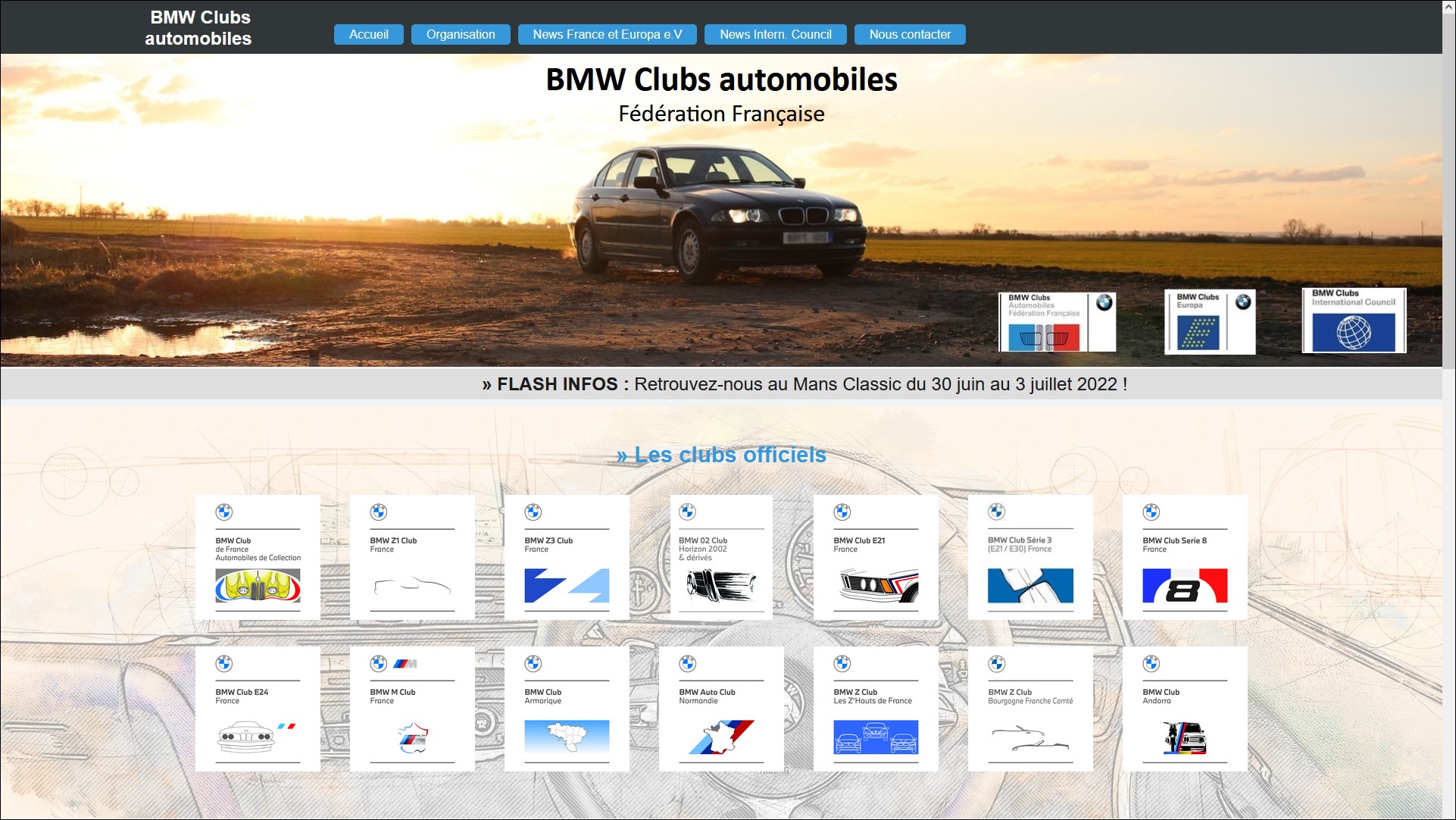Open the Accueil menu item

[x=369, y=35]
